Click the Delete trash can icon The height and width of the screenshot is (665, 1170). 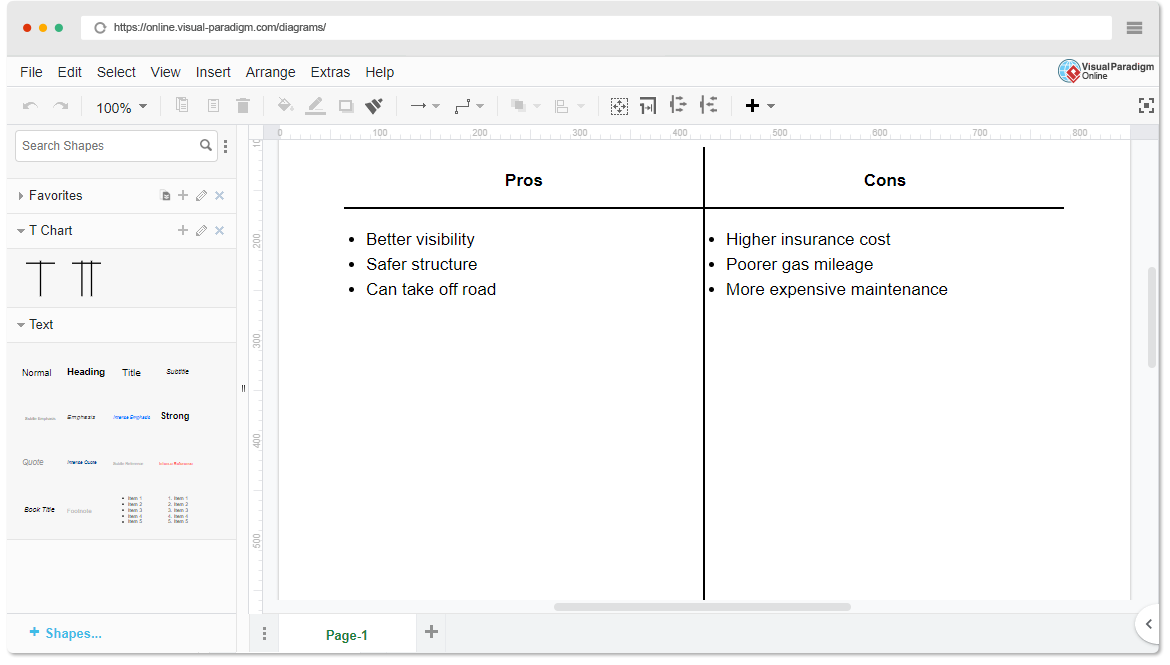point(243,105)
